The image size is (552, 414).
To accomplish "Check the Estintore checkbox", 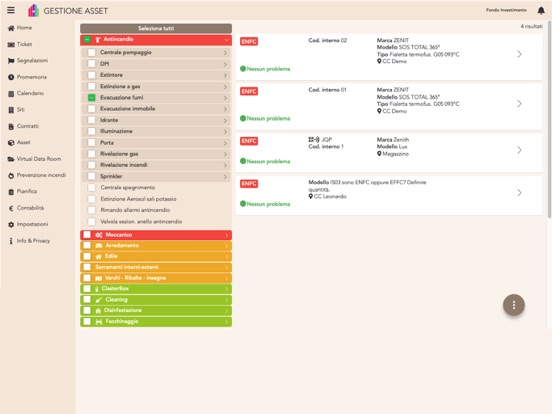I will [x=92, y=75].
